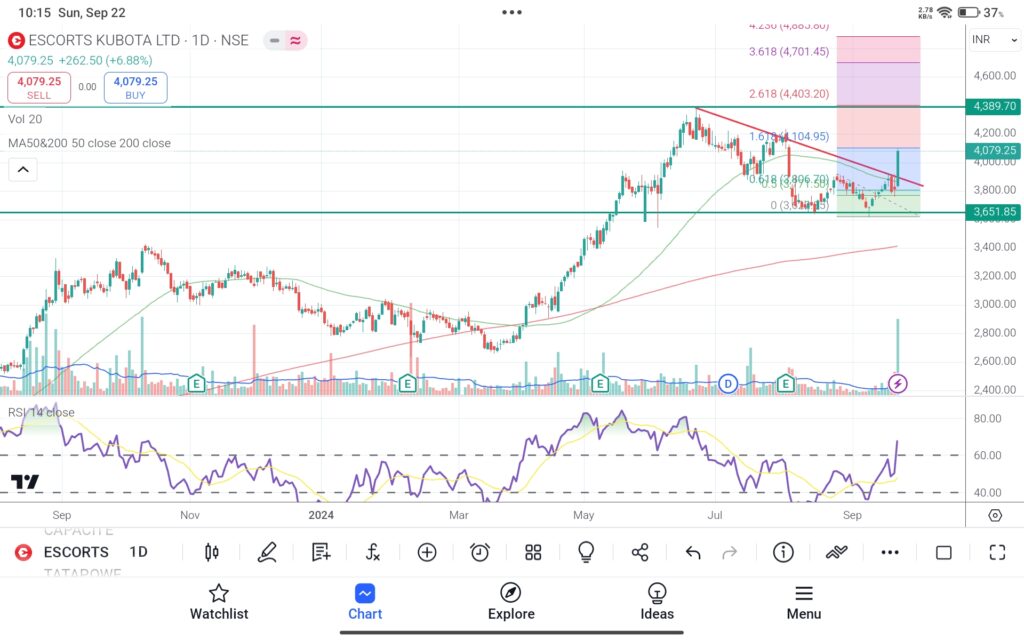
Task: Tap the 3,400.00 price axis value
Action: click(995, 247)
